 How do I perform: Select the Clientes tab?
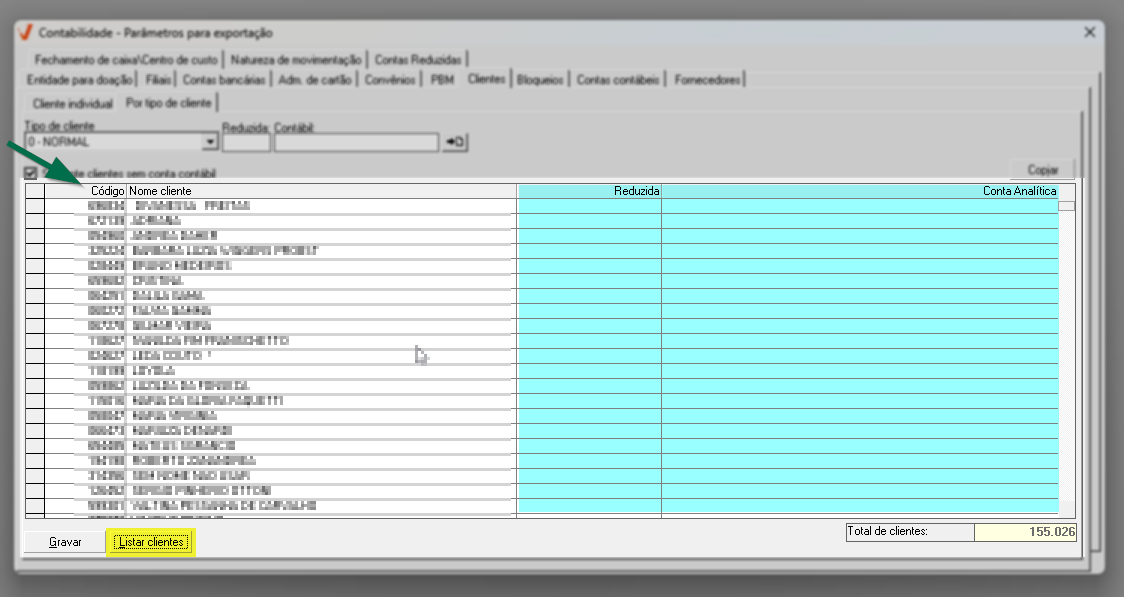tap(487, 79)
